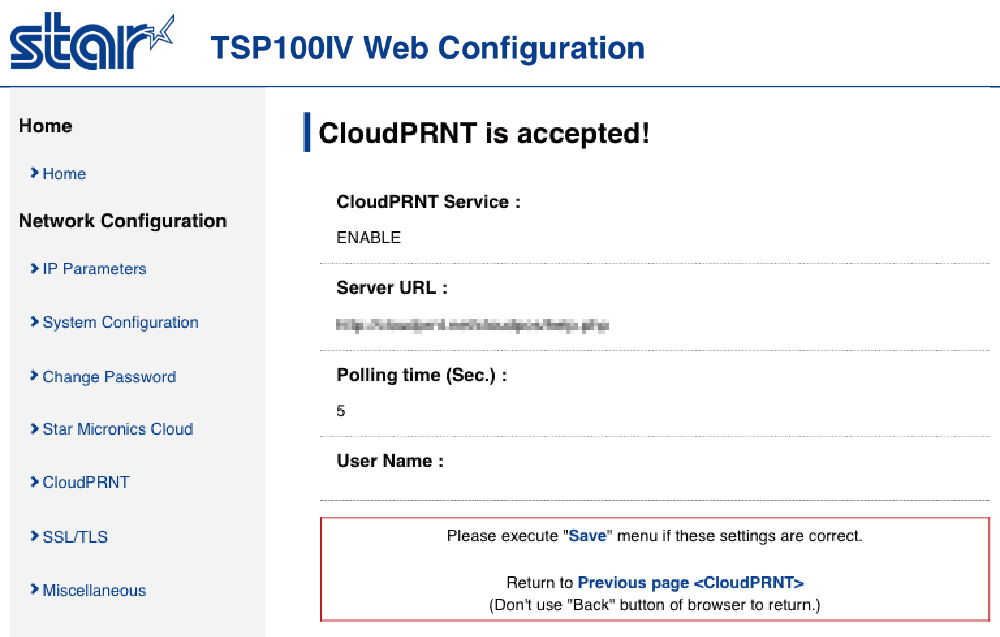Click the TSP100IV Web Configuration title
Image resolution: width=1000 pixels, height=637 pixels.
click(428, 47)
